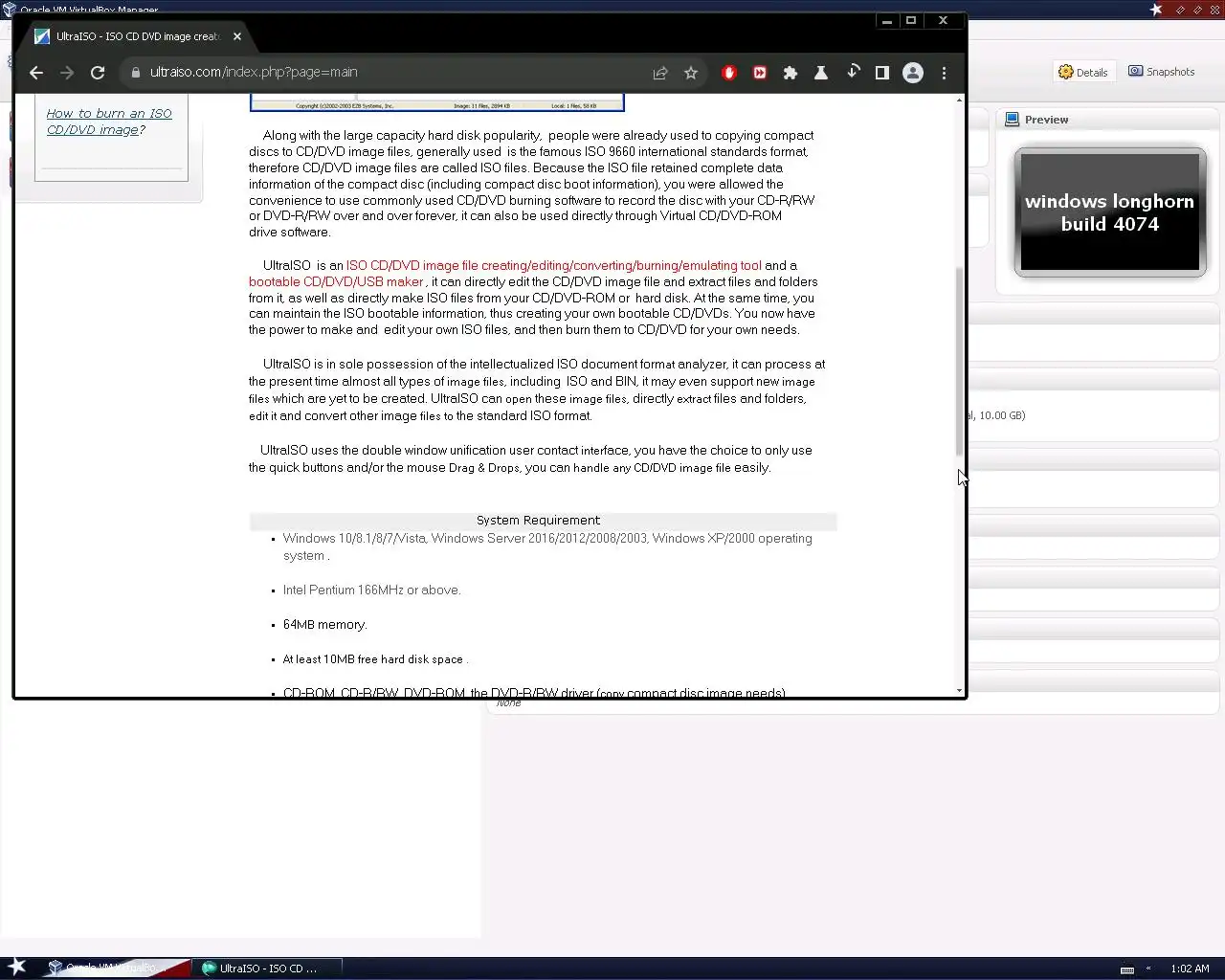The height and width of the screenshot is (980, 1225).
Task: Click 'Intel Pentium 166MHz or above.' text
Action: pos(371,590)
